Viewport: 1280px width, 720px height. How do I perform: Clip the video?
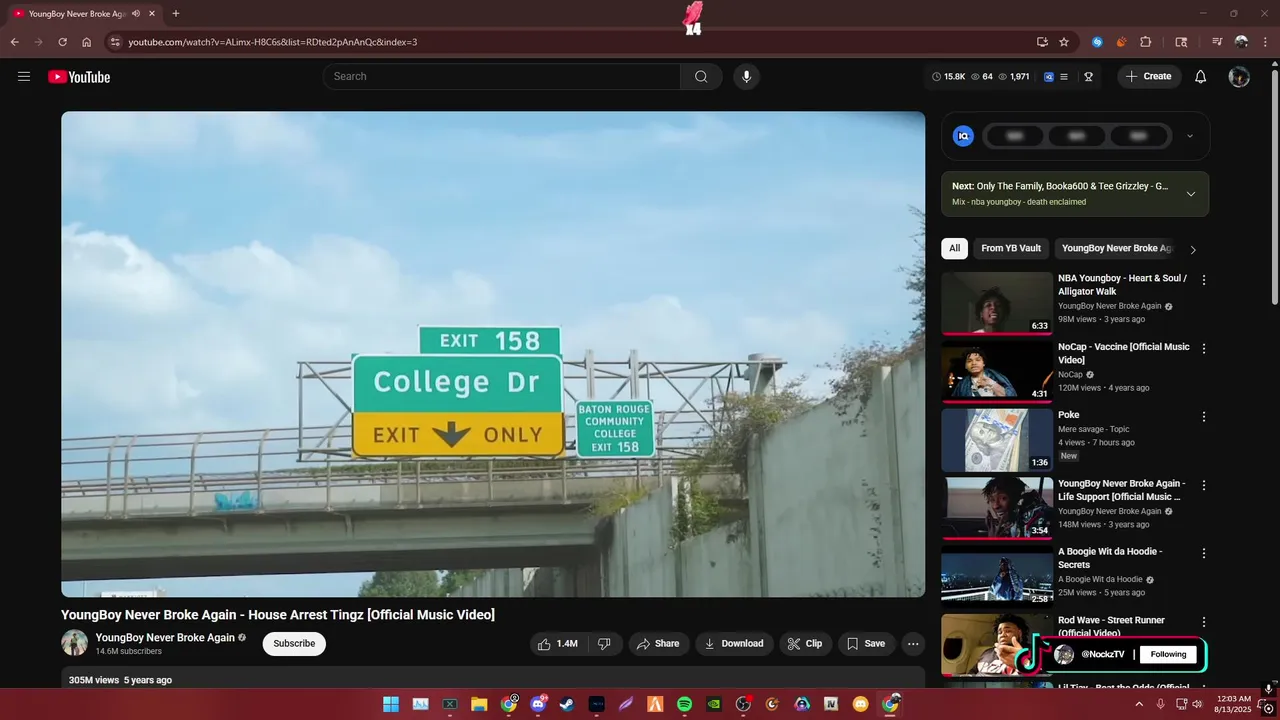(805, 644)
